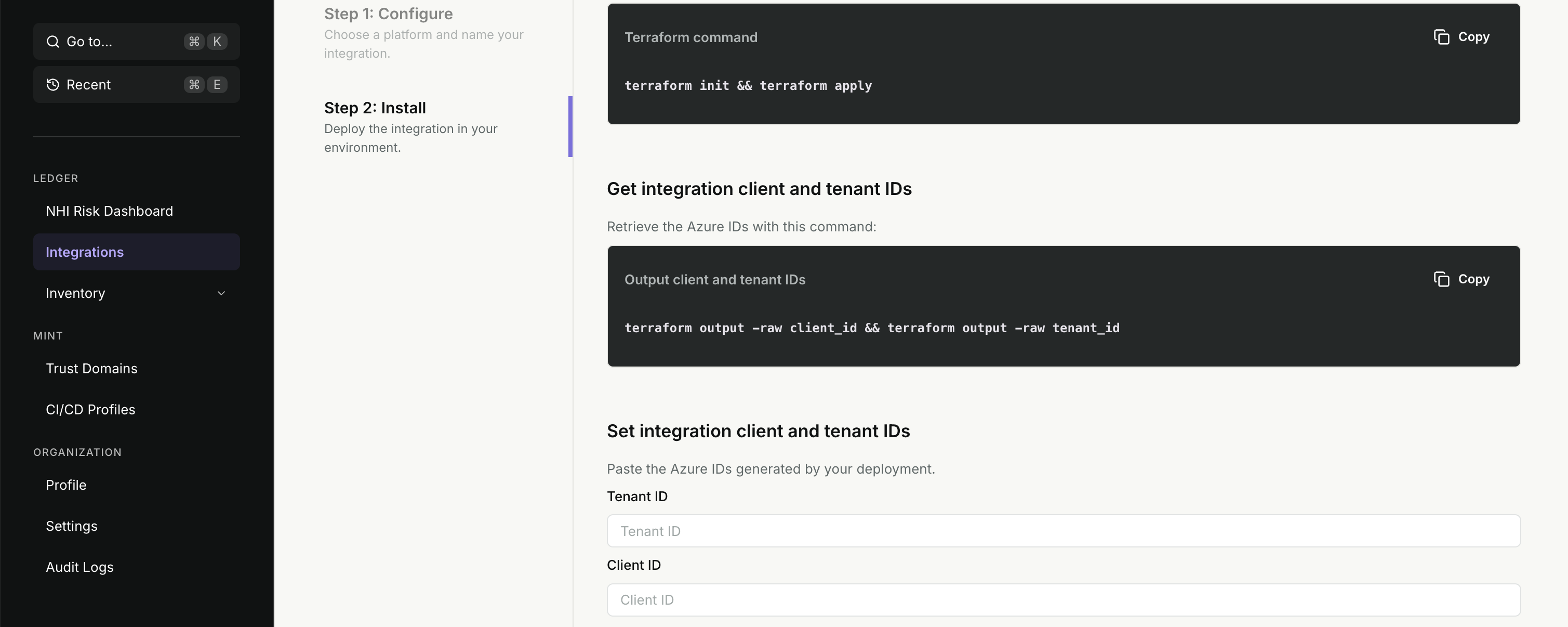This screenshot has height=627, width=1568.
Task: Click the Recent history clock icon
Action: pos(53,85)
